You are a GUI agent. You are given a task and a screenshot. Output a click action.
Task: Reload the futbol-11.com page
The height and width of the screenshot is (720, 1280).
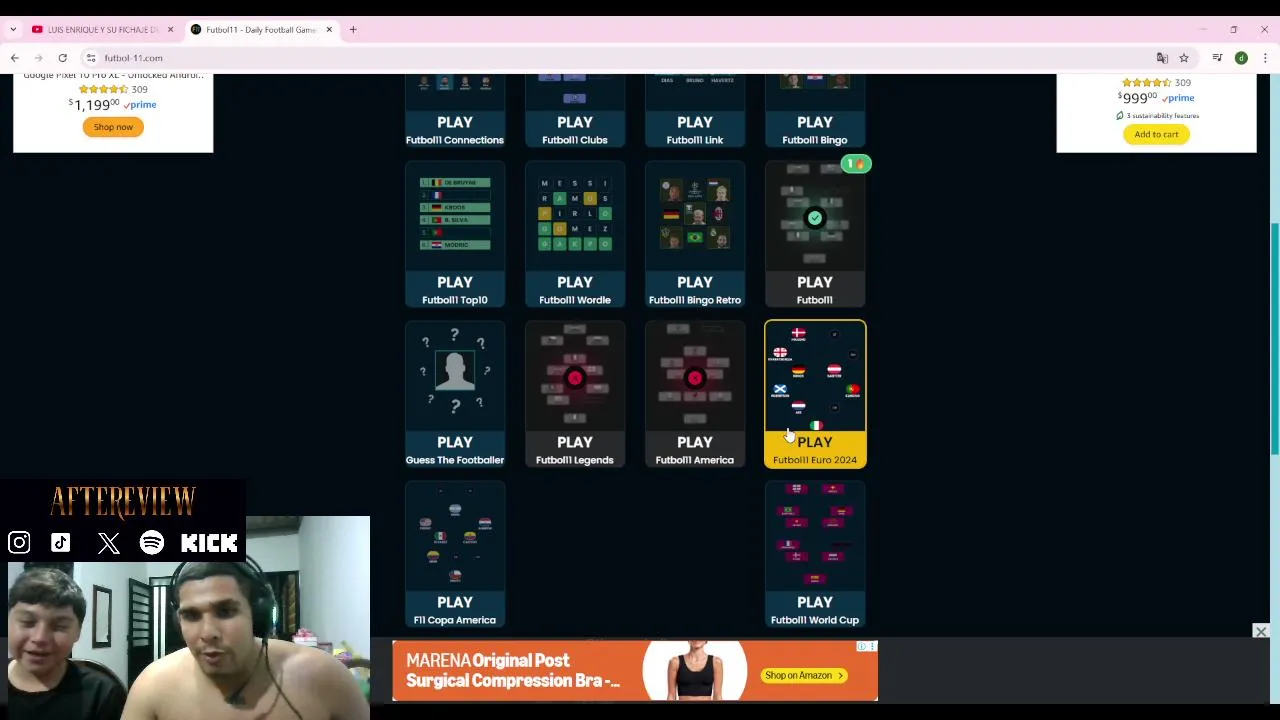pos(62,58)
